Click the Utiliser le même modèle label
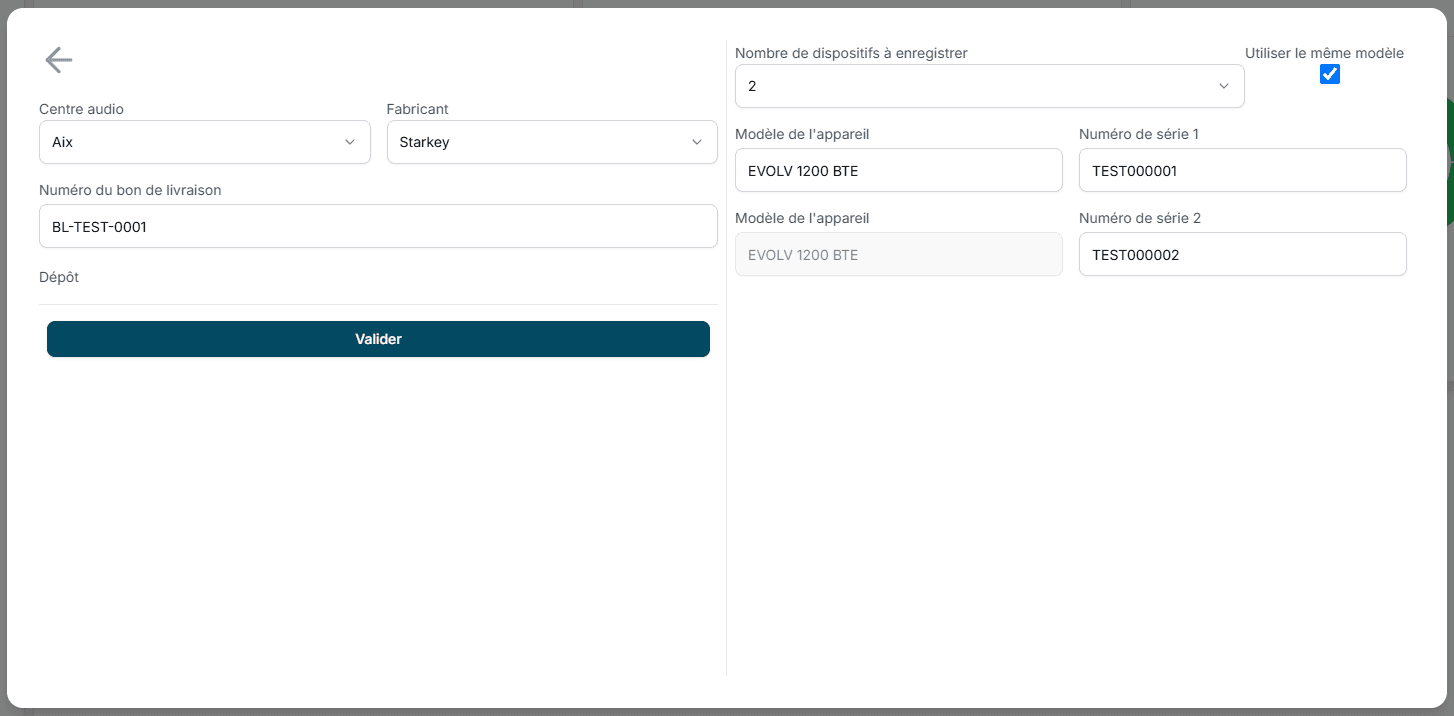 [x=1325, y=53]
